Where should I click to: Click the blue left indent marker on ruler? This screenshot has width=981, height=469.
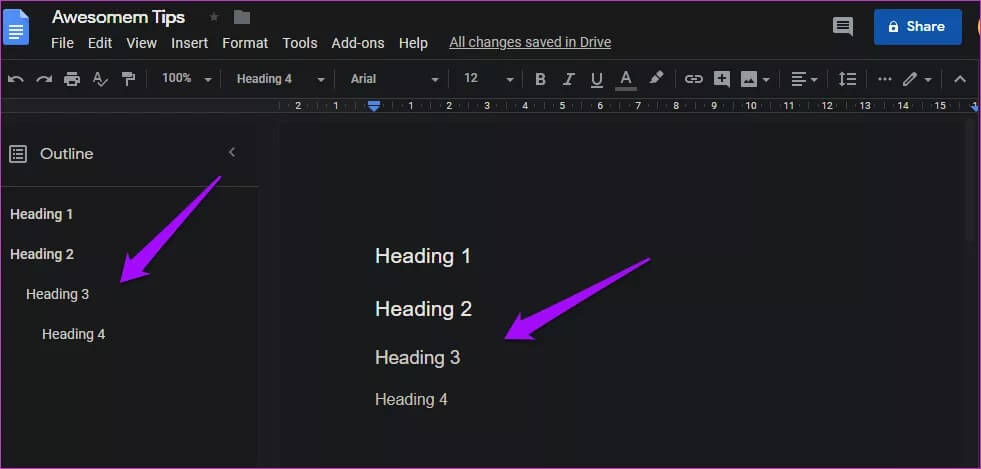[374, 106]
